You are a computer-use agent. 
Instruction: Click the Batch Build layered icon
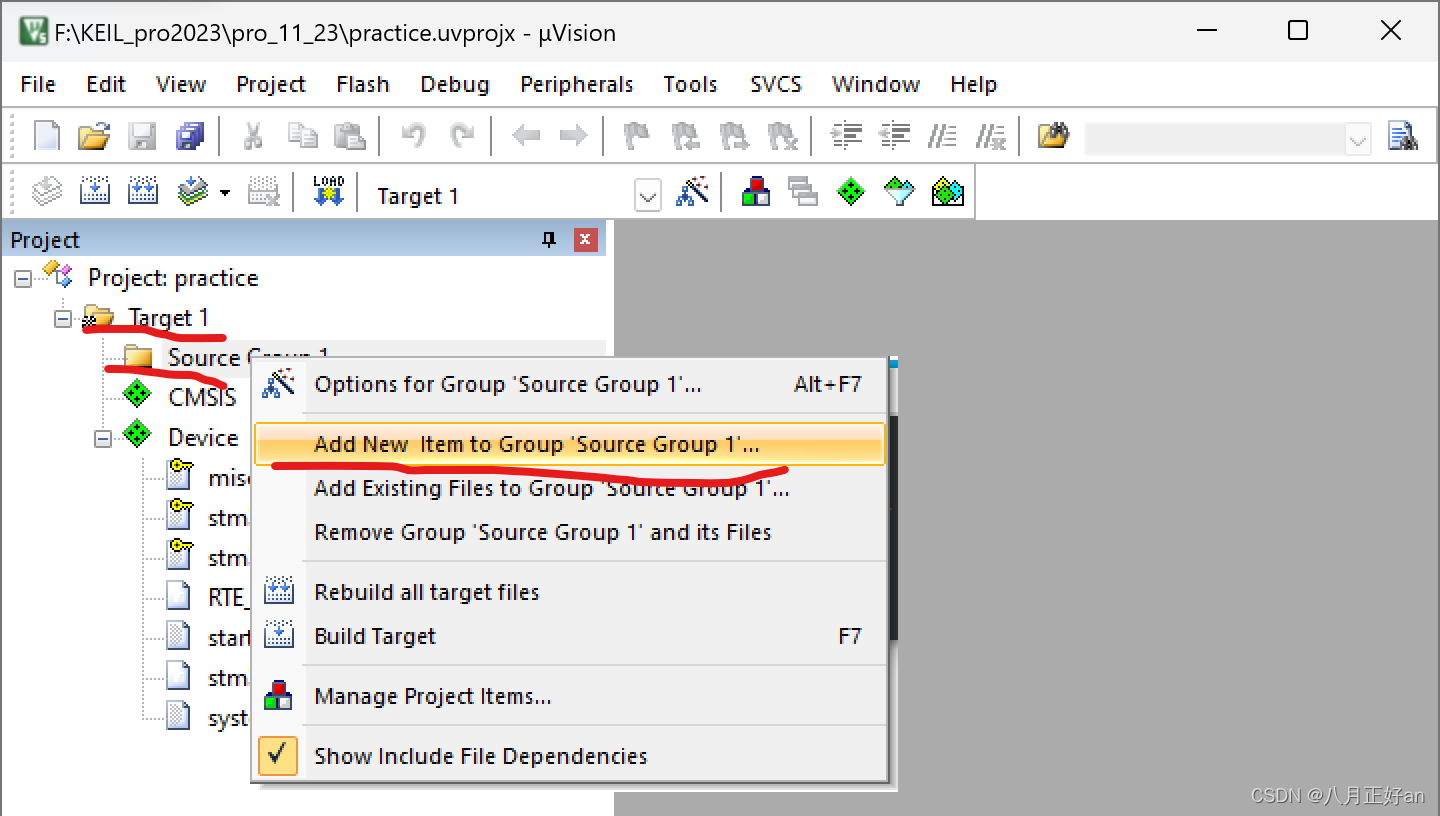(x=192, y=191)
